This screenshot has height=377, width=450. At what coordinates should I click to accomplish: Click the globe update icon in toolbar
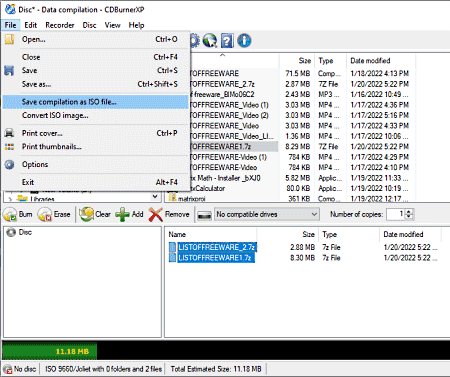pos(210,41)
